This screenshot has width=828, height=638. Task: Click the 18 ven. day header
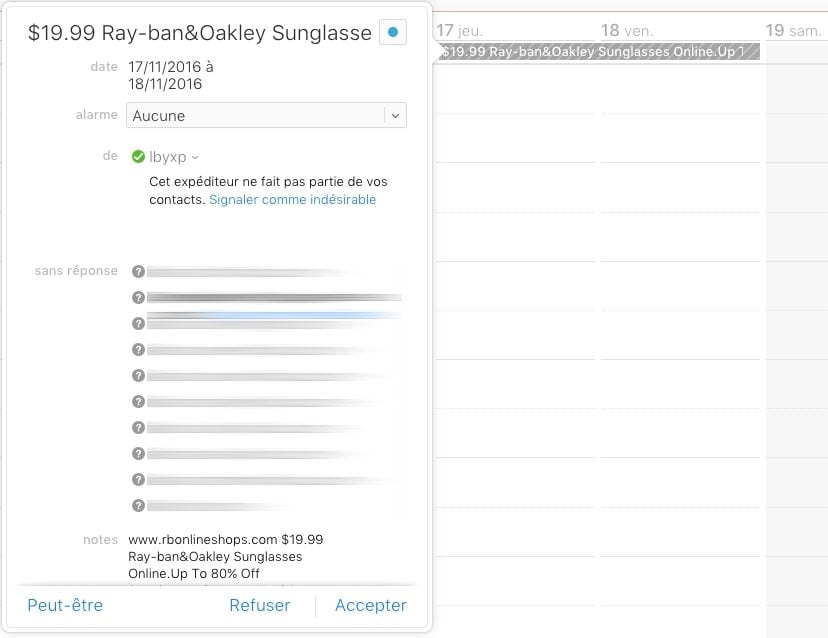627,31
